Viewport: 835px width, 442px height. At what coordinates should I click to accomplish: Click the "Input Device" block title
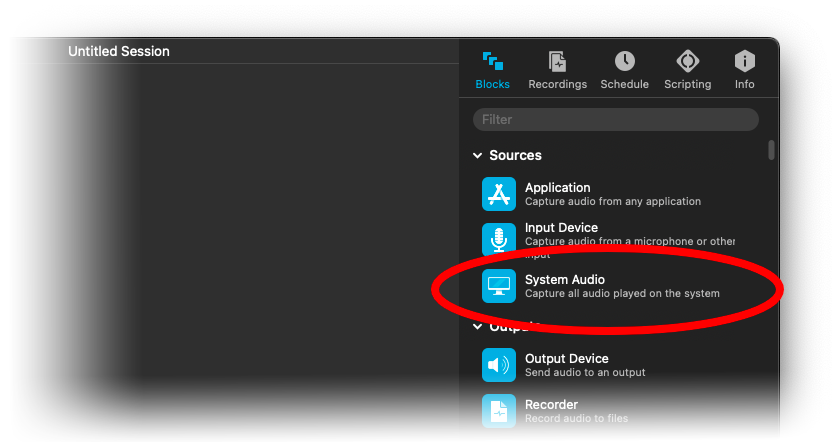coord(561,228)
